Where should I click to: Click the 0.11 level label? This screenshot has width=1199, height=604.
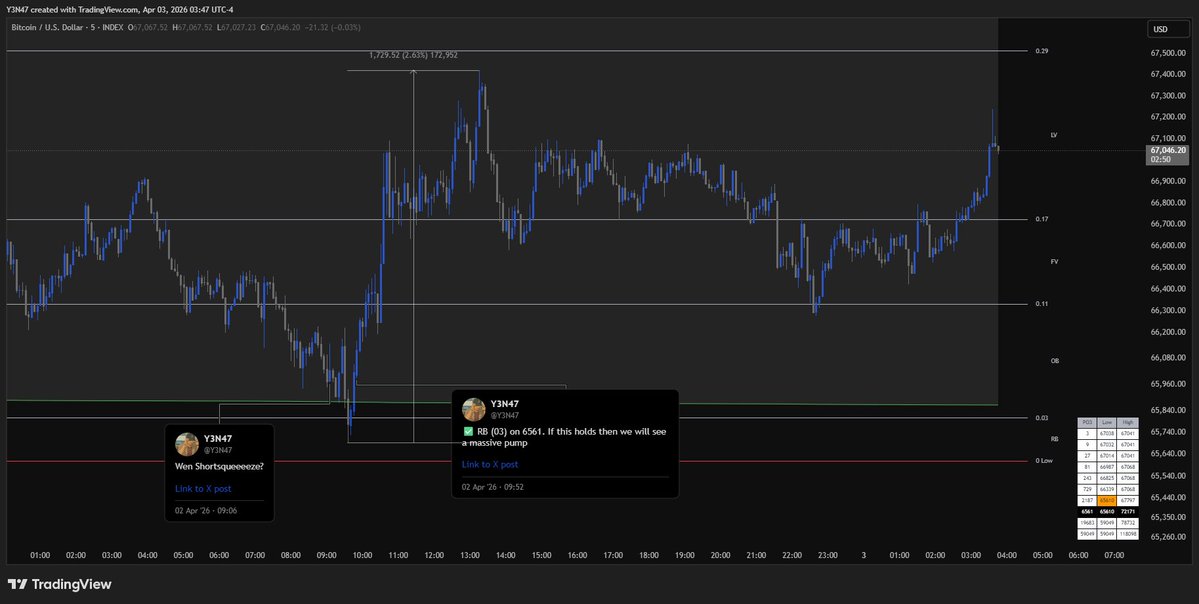(1042, 303)
